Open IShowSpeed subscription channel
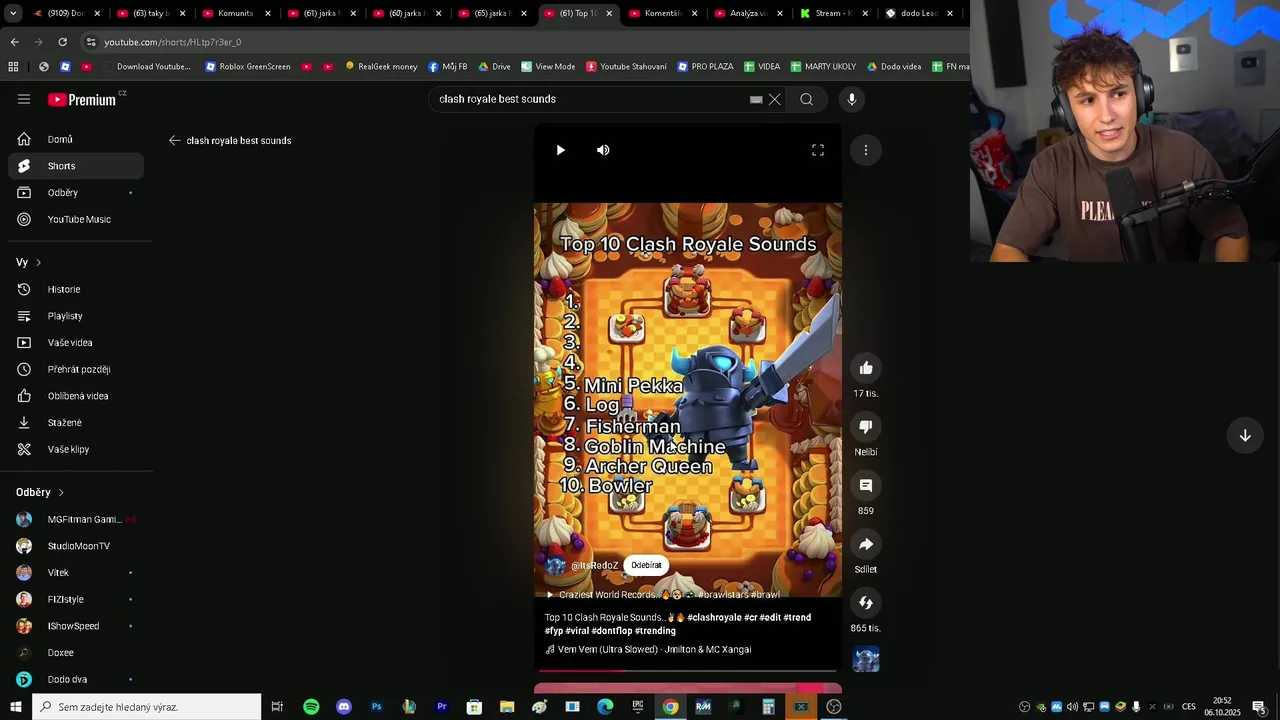 point(76,626)
